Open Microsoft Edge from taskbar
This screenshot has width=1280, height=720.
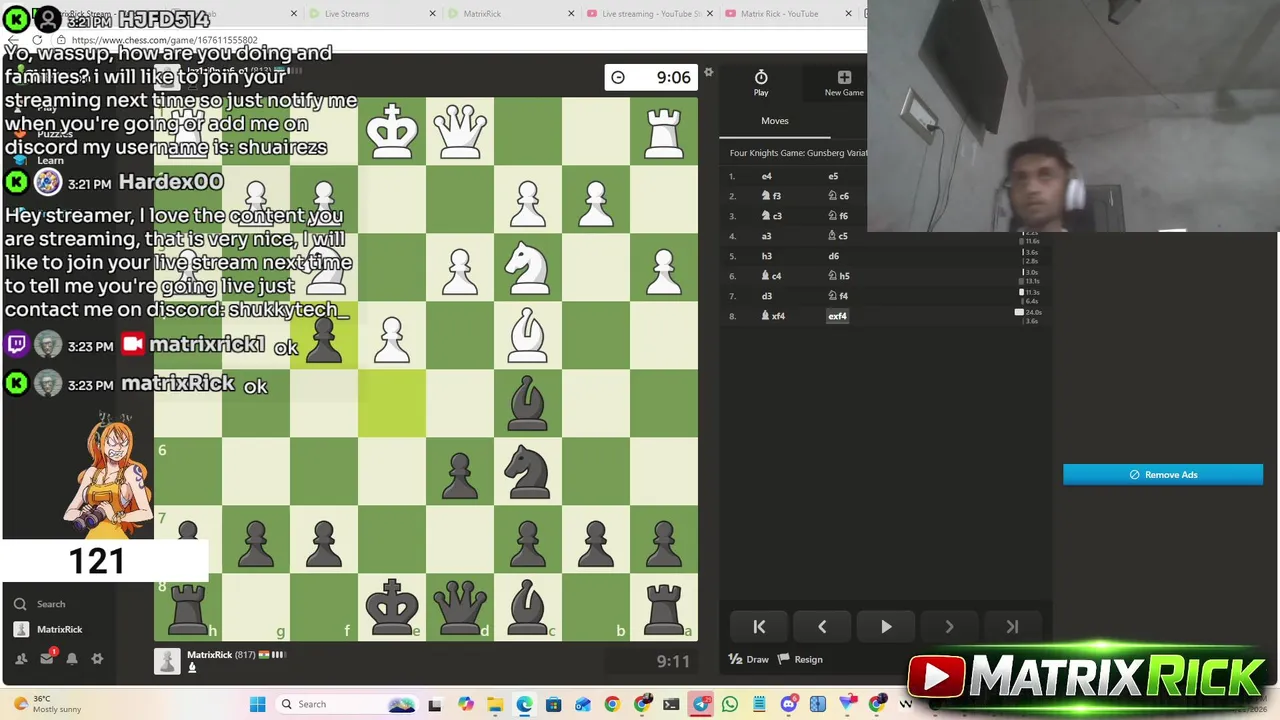coord(524,704)
